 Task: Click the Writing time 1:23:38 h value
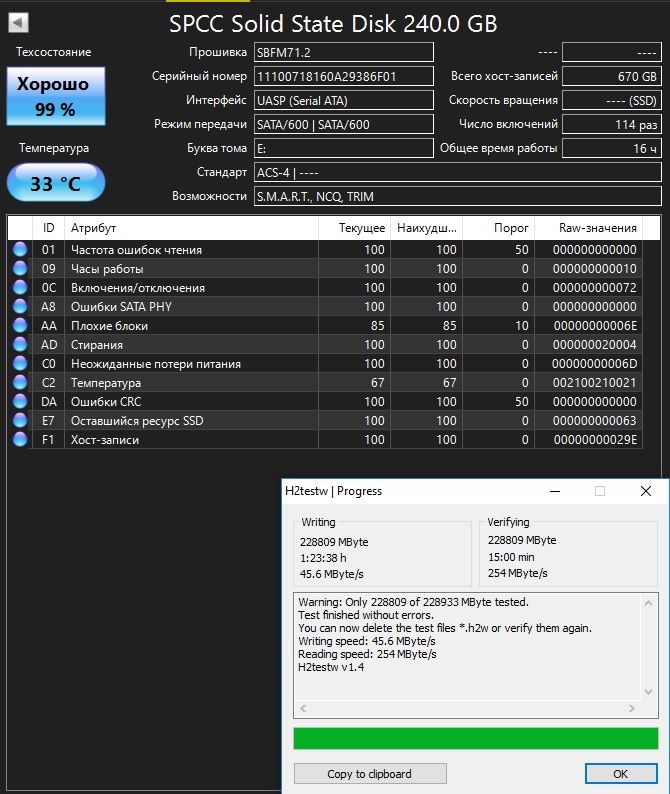[x=323, y=558]
